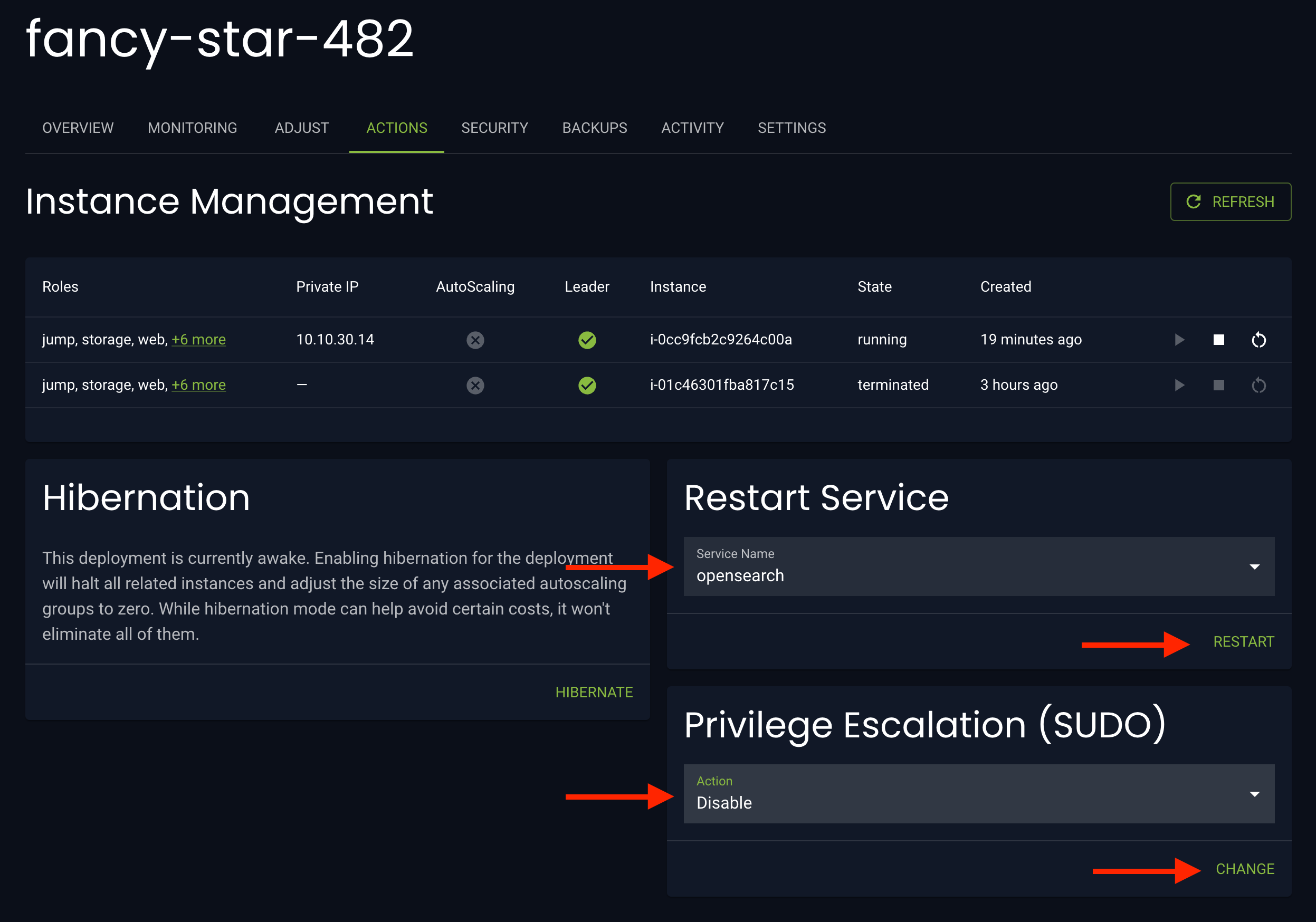The height and width of the screenshot is (922, 1316).
Task: Click stop icon for running instance
Action: pyautogui.click(x=1218, y=340)
